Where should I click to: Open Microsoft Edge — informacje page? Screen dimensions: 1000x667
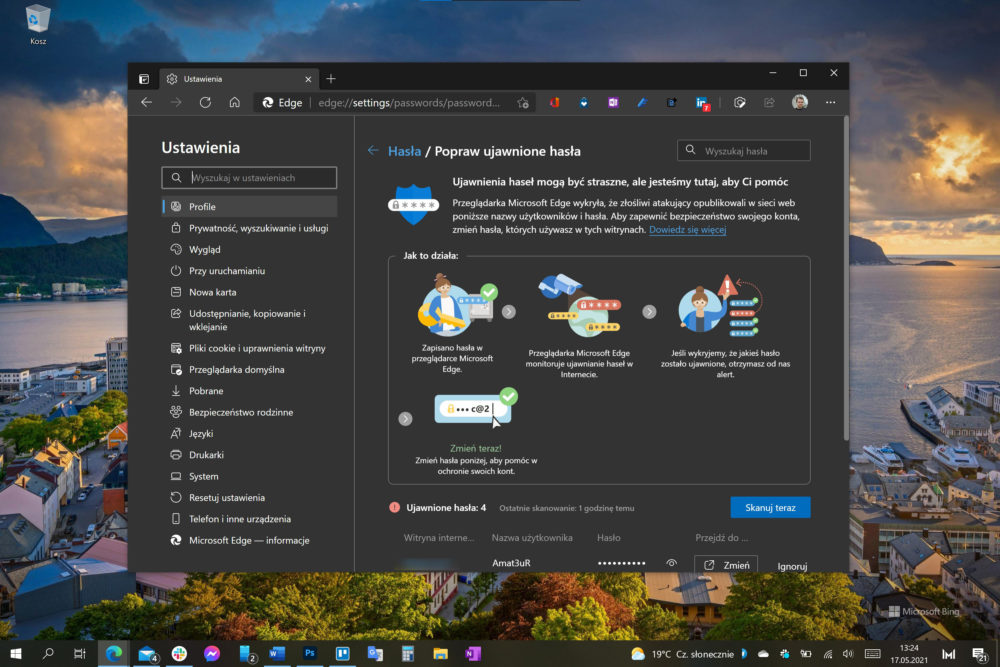click(x=249, y=540)
